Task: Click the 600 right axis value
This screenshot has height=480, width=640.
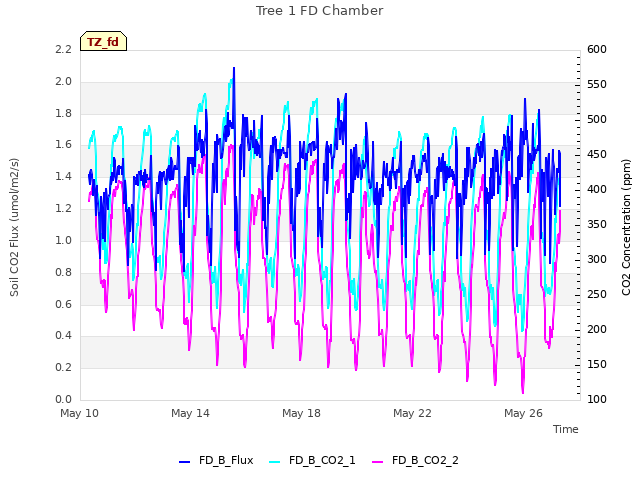Action: (x=597, y=49)
